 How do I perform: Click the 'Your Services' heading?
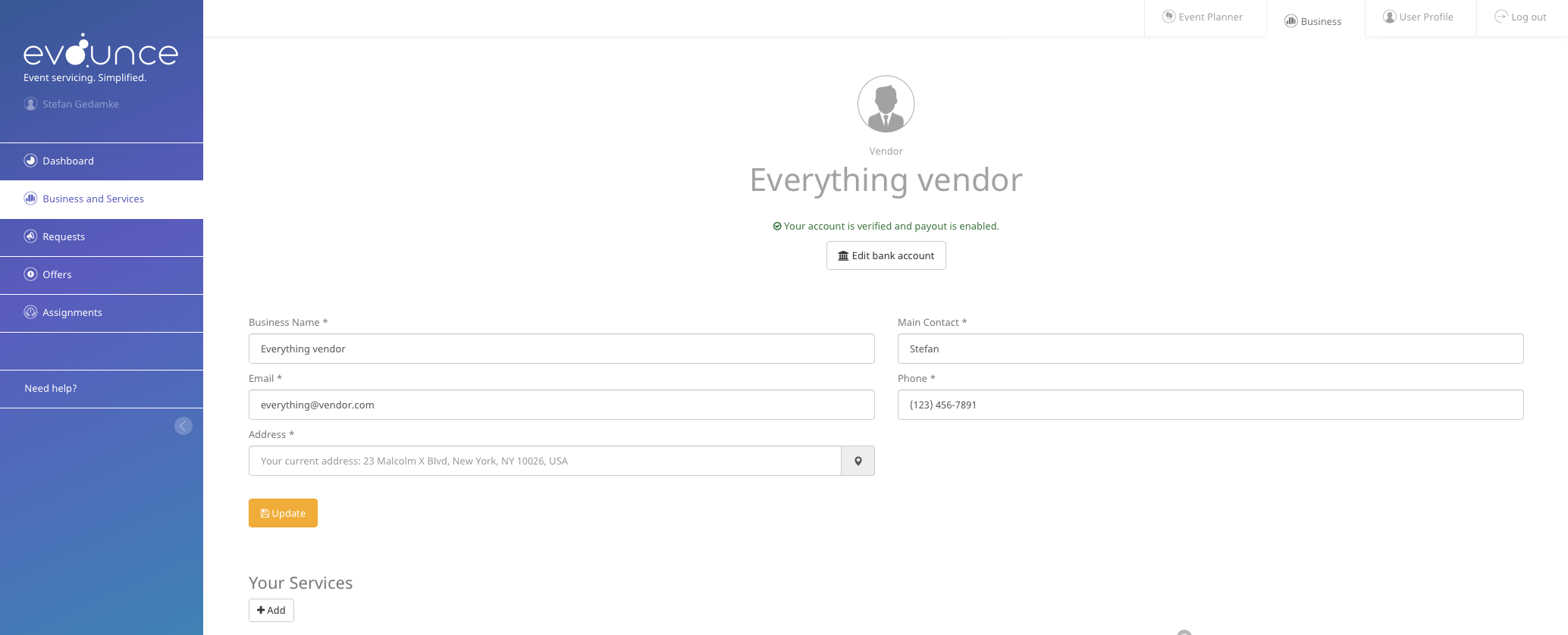pyautogui.click(x=300, y=583)
